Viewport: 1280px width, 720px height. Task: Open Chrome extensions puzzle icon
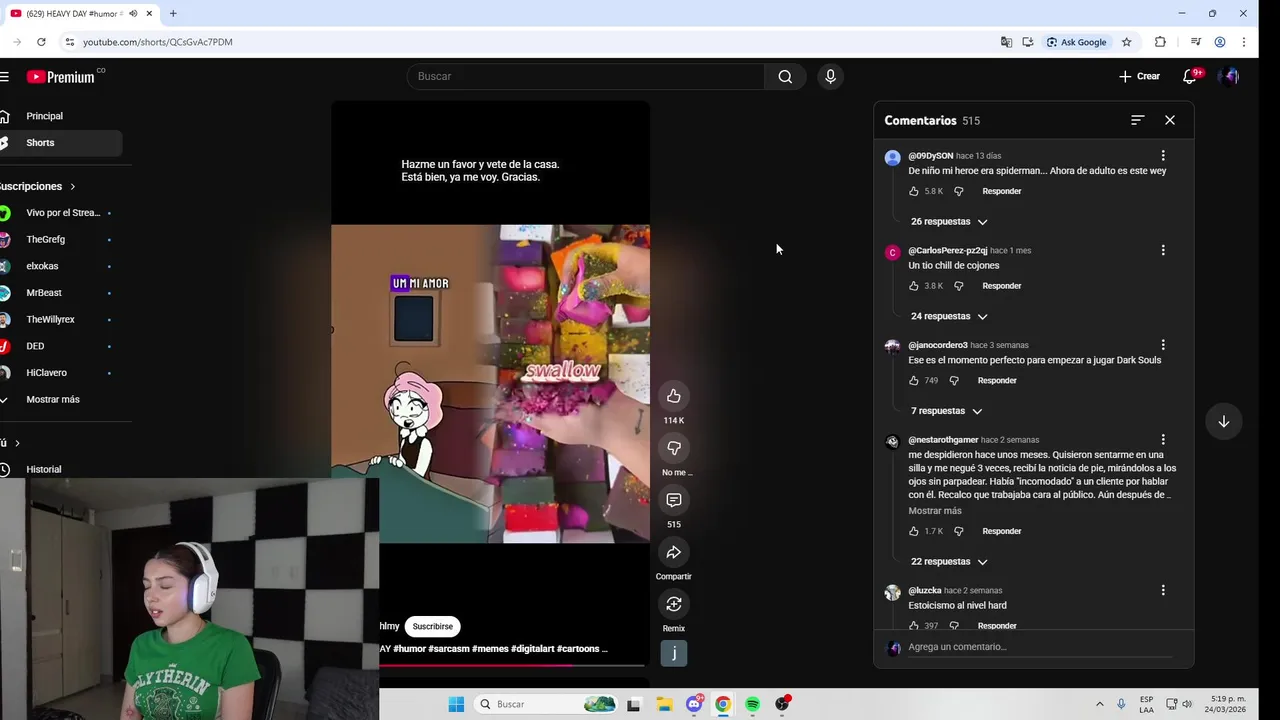1160,42
